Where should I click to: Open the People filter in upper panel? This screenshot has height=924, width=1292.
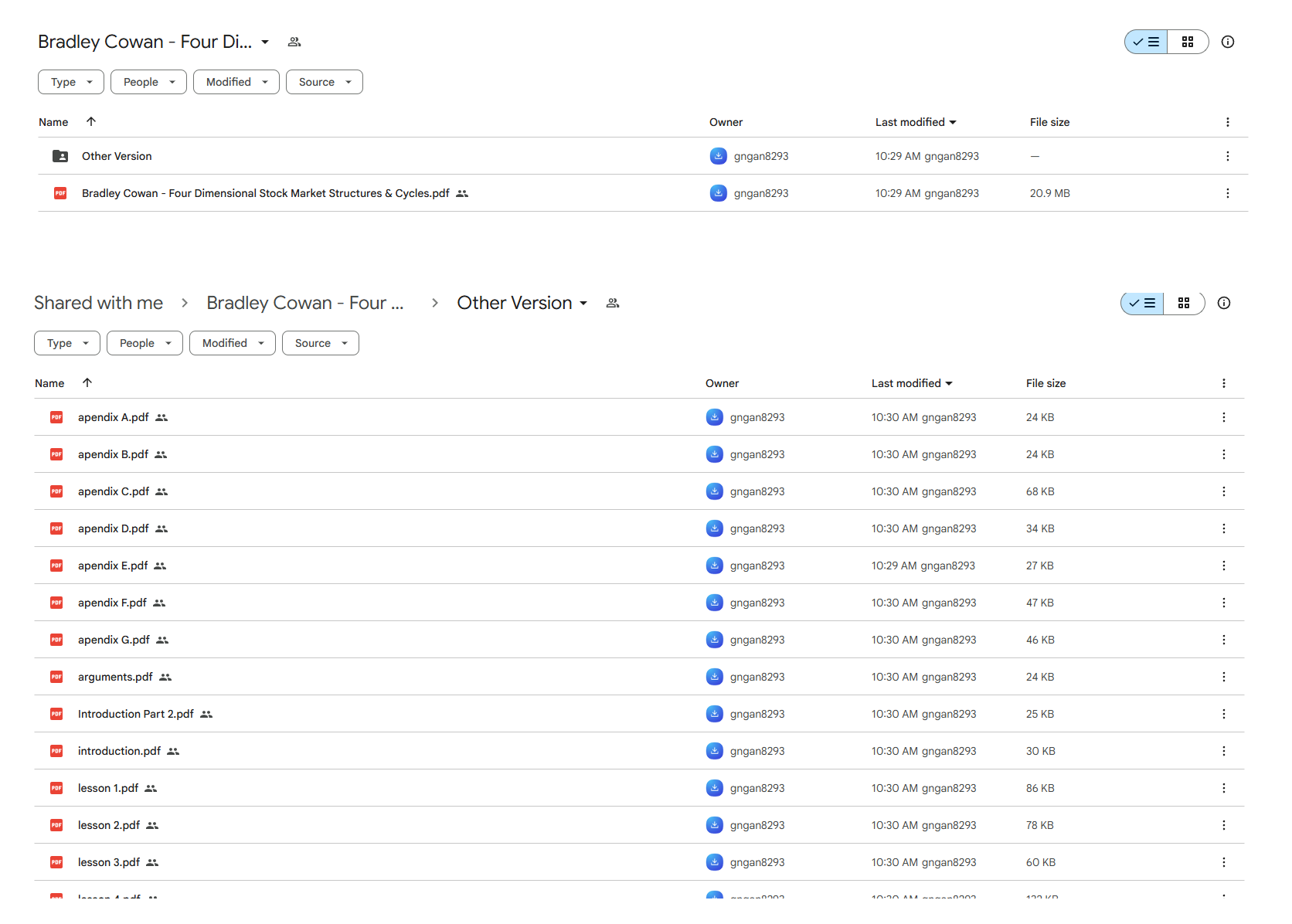[148, 82]
